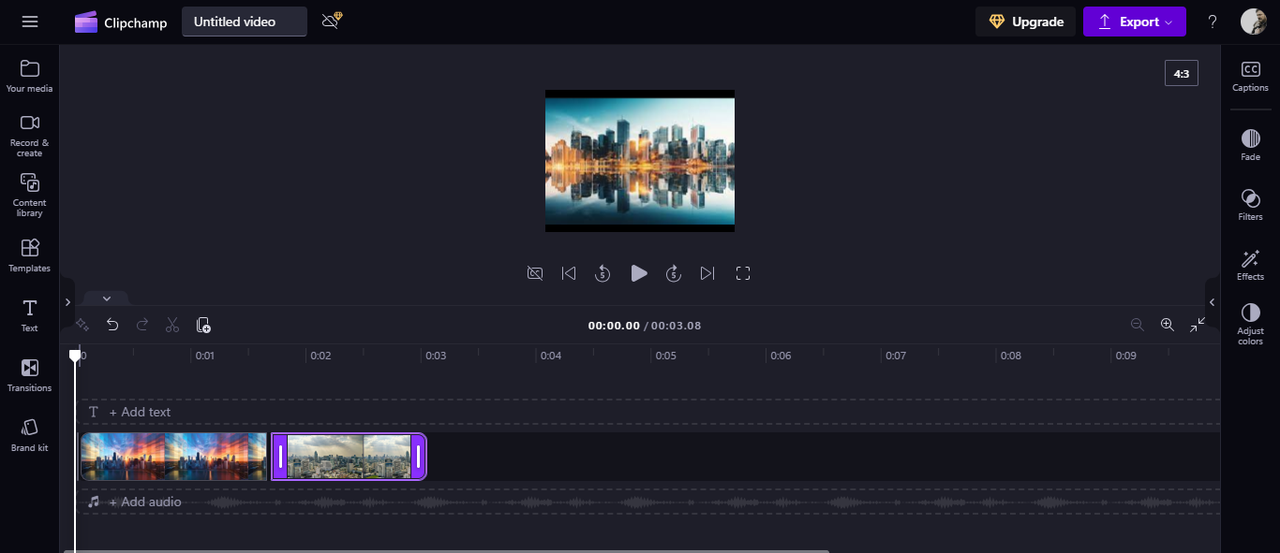The width and height of the screenshot is (1280, 553).
Task: Click the right trim handle of selected clip
Action: [x=418, y=456]
